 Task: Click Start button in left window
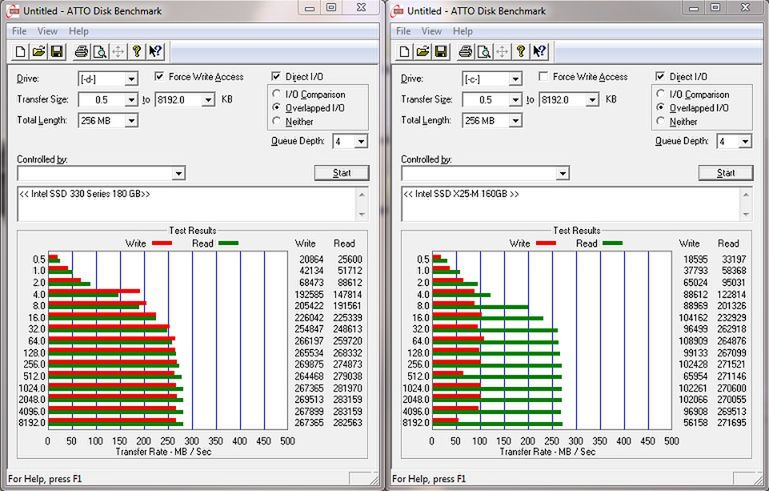[341, 173]
